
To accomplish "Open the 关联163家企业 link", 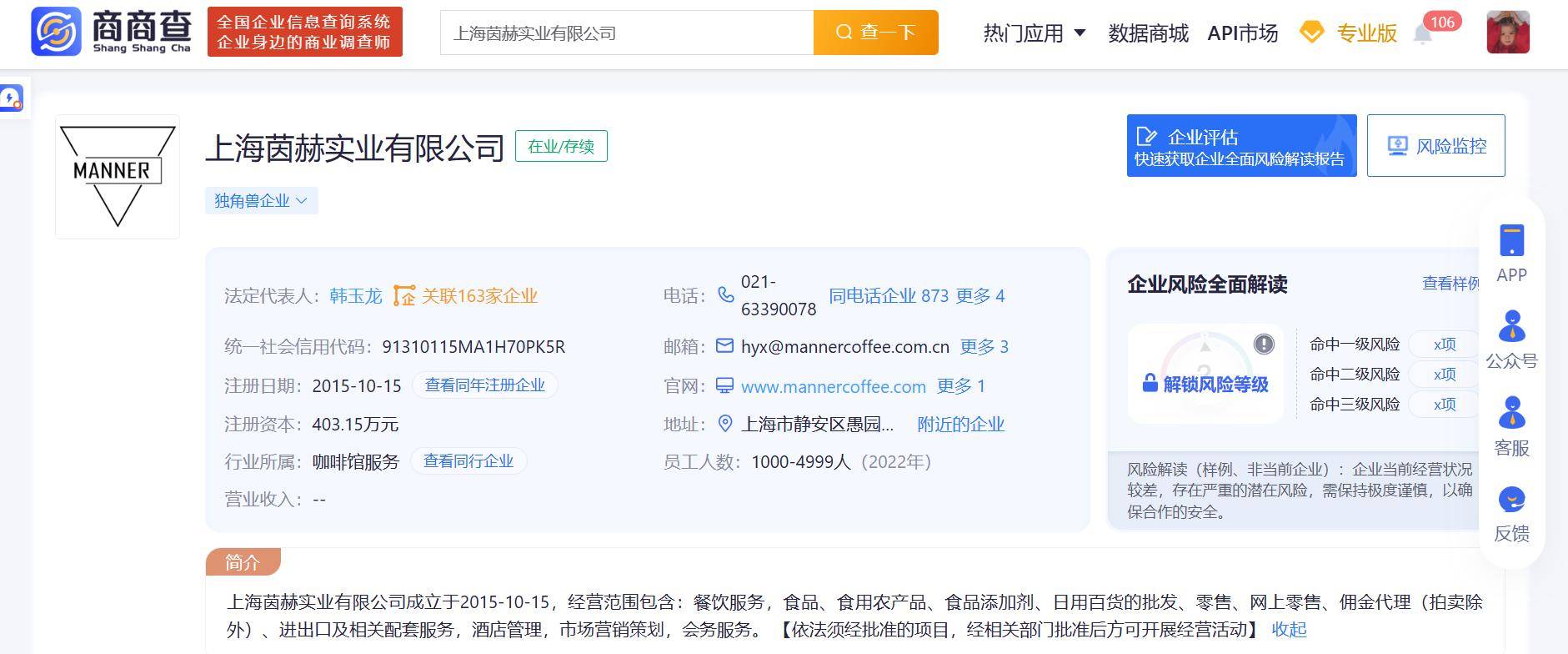I will (479, 295).
